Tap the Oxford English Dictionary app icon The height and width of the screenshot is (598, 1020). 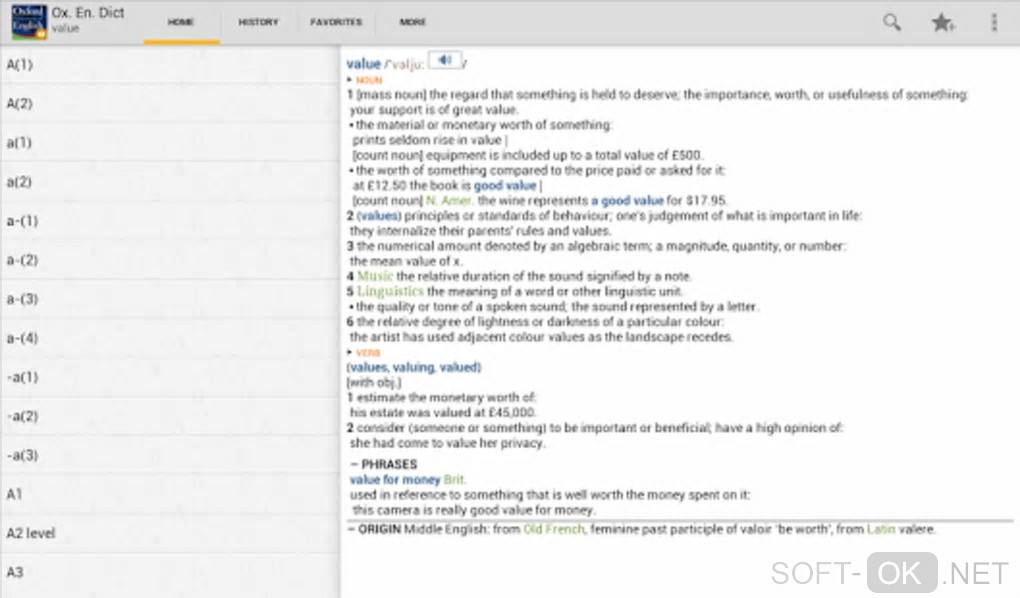point(28,22)
